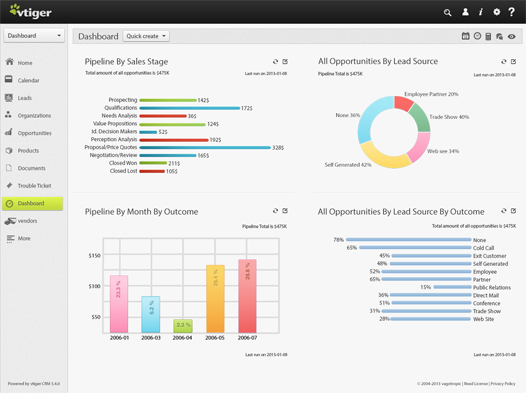Click the Opportunities chart icon in sidebar
This screenshot has height=393, width=526.
tap(9, 132)
